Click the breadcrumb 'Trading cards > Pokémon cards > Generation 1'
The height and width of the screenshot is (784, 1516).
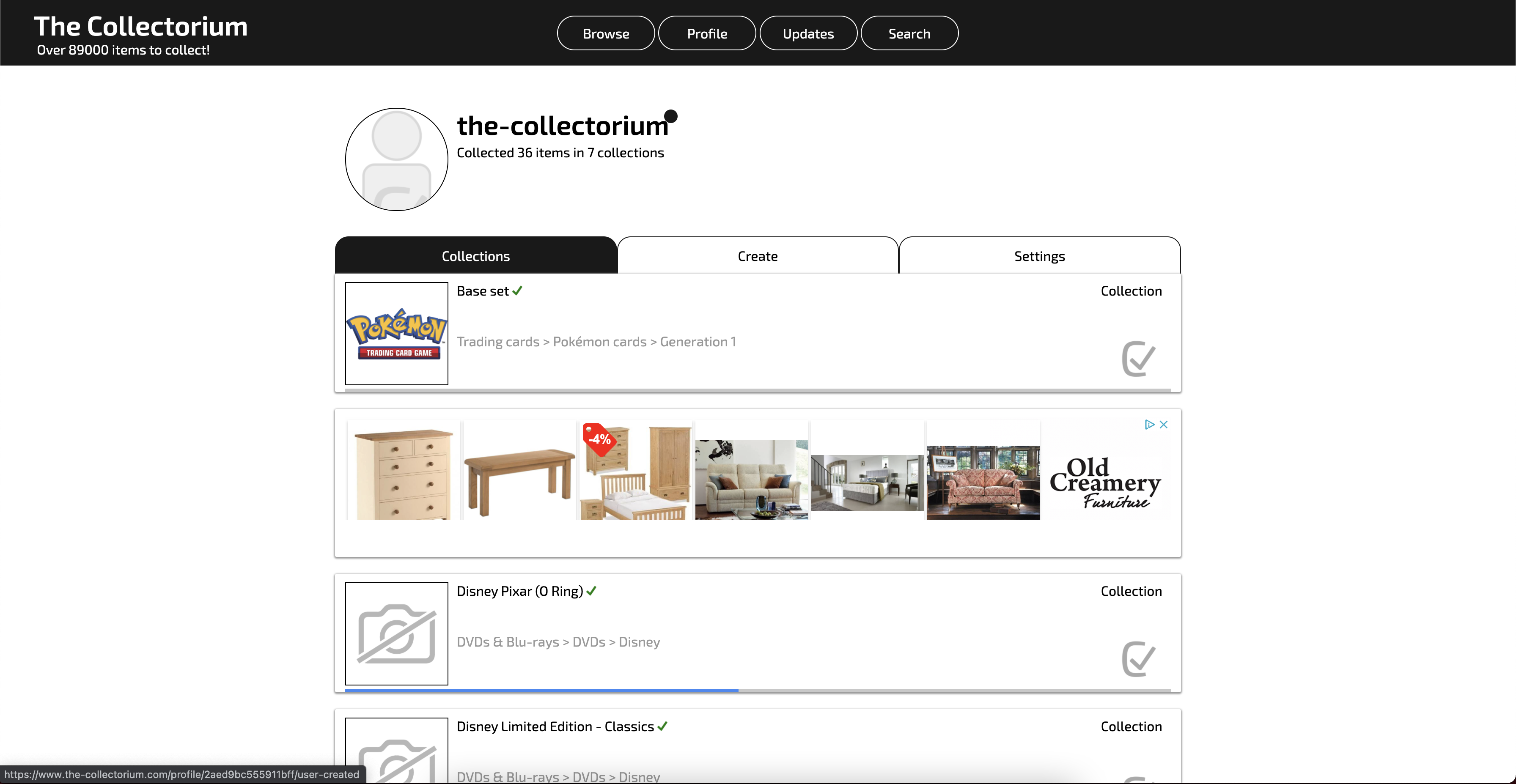point(596,341)
